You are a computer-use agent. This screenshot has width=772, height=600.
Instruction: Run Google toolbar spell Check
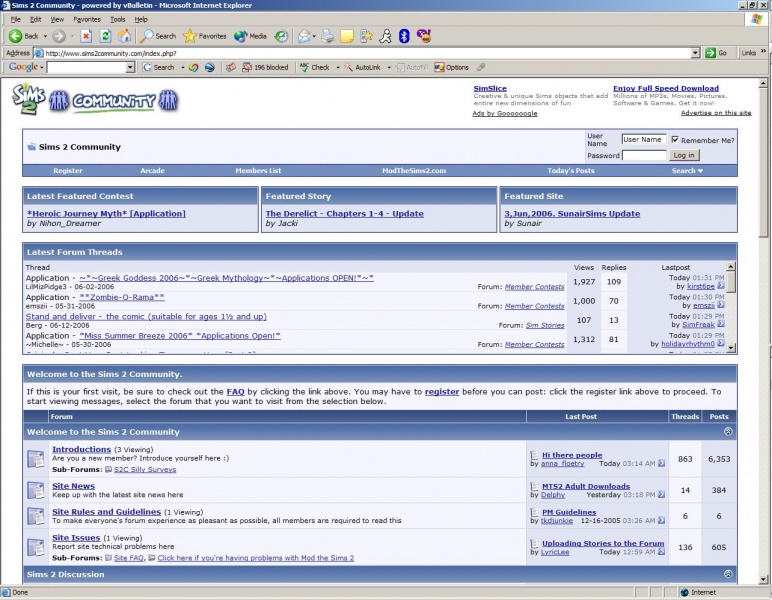315,67
